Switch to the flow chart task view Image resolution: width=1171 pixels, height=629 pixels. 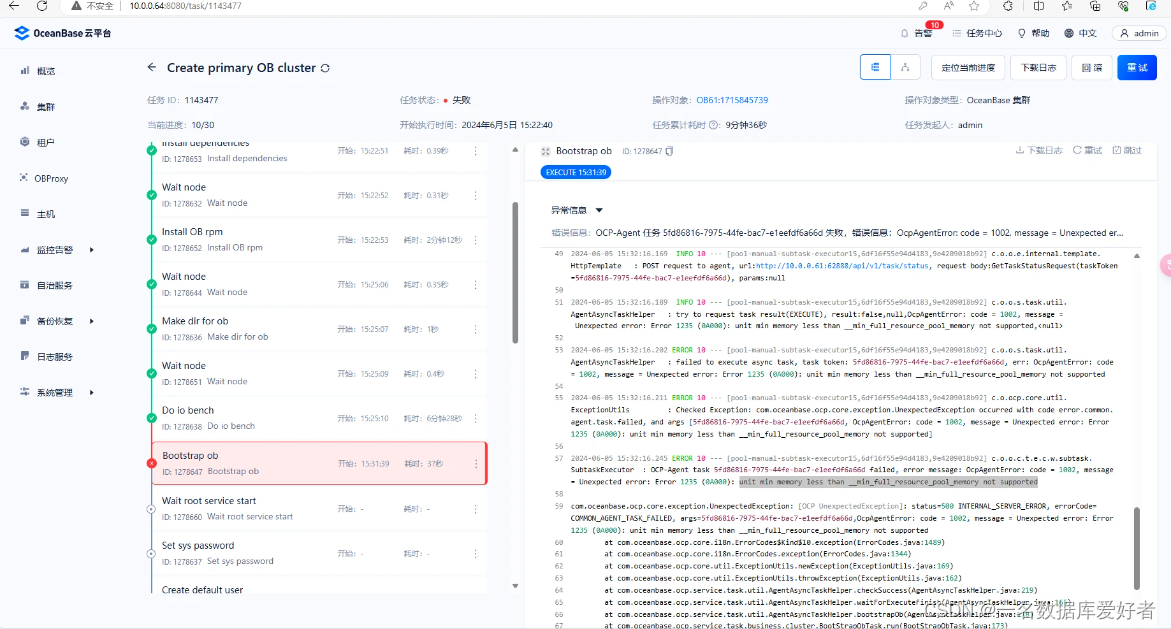click(x=906, y=66)
